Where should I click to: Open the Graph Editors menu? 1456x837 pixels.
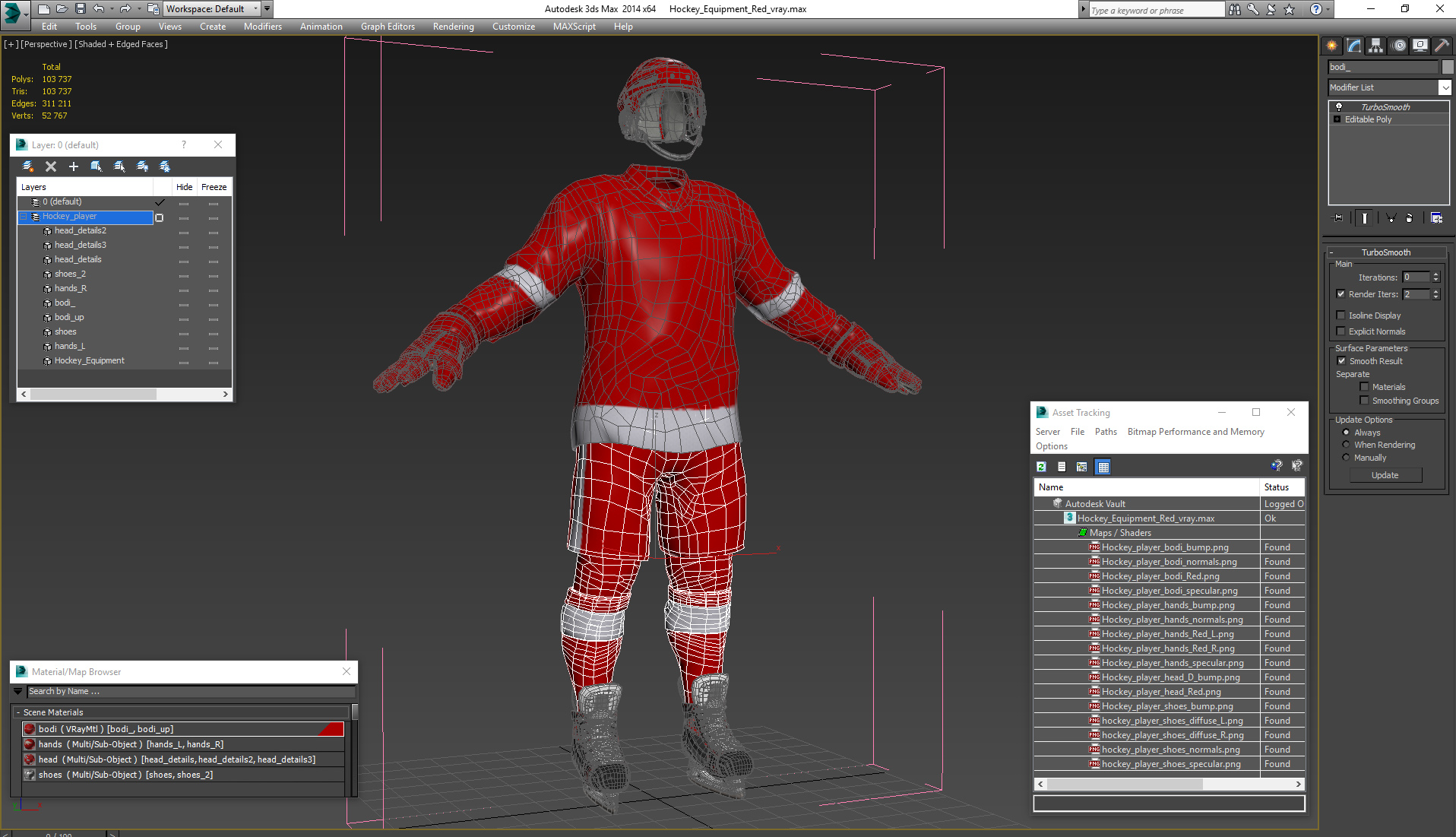[x=388, y=27]
